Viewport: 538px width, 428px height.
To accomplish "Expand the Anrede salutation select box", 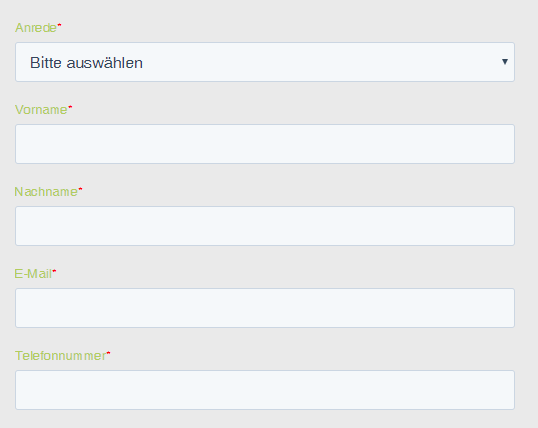I will [265, 62].
